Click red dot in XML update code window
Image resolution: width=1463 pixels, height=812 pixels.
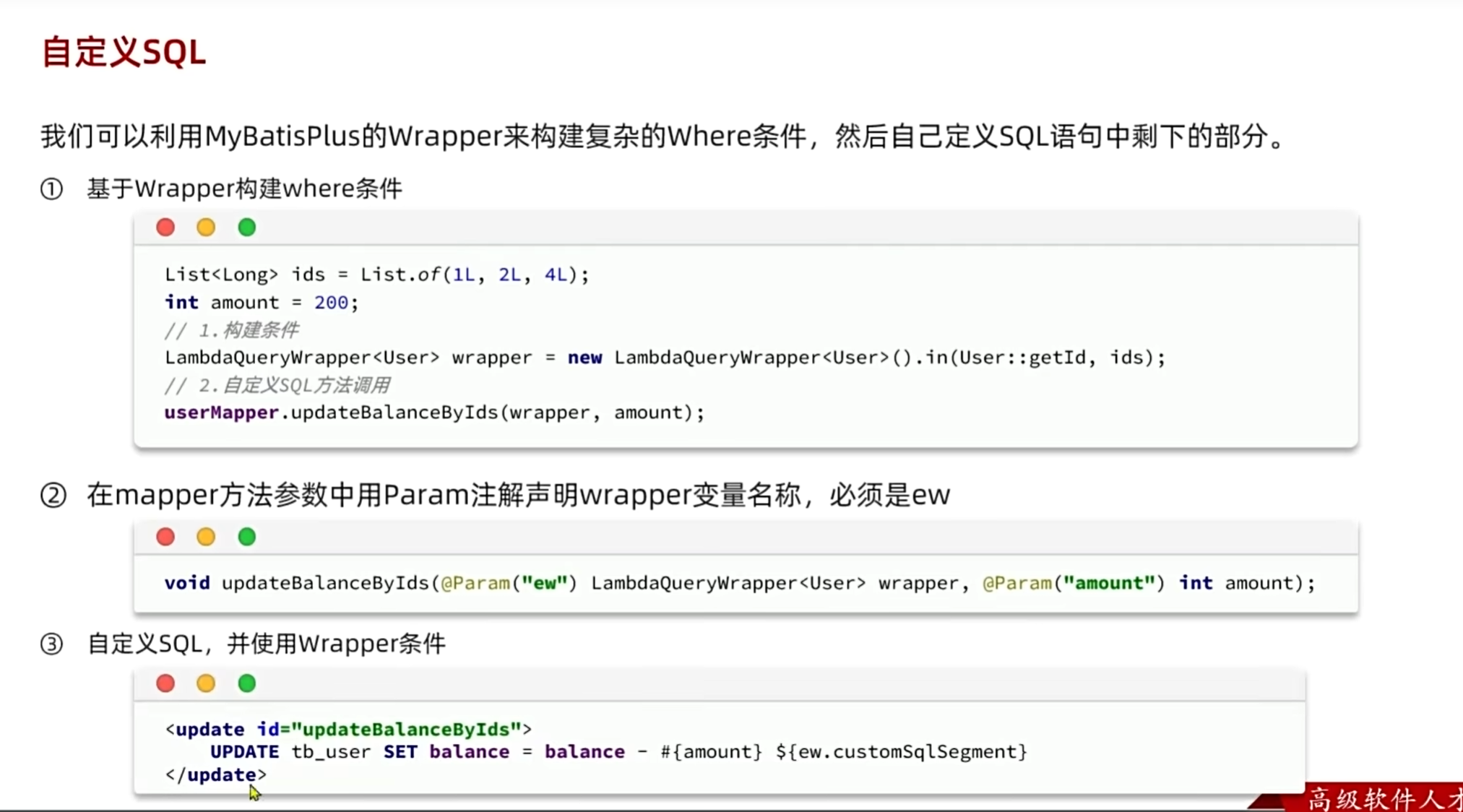165,683
